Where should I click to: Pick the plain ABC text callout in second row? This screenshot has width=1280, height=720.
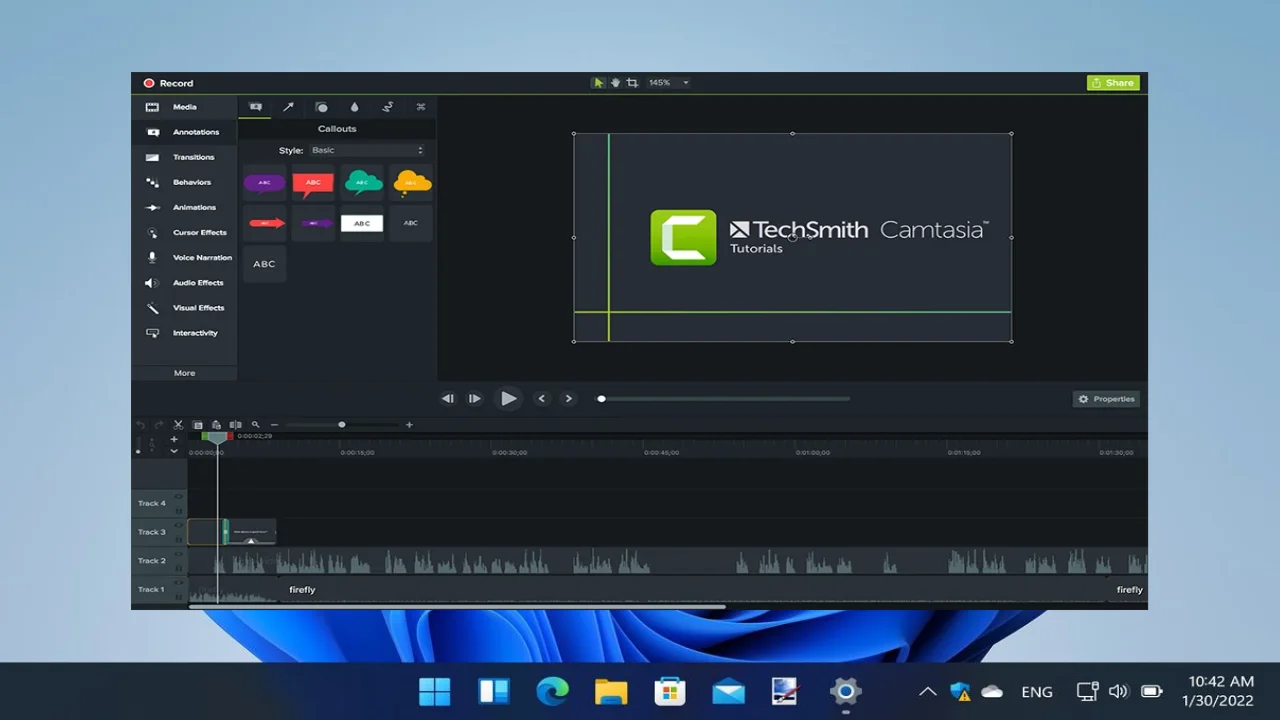pyautogui.click(x=411, y=223)
